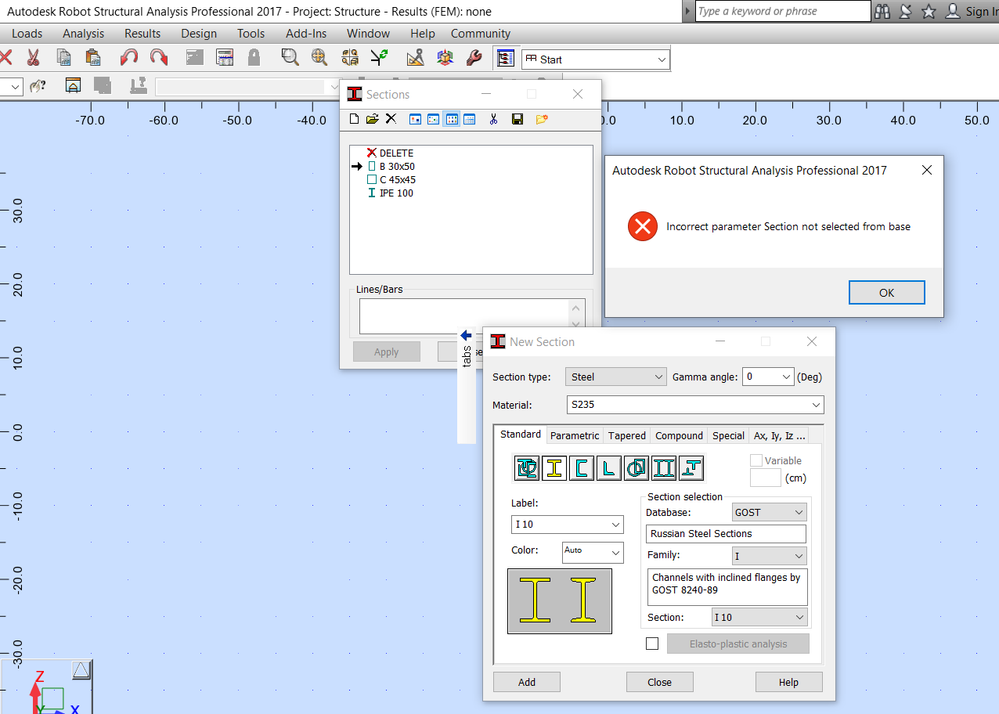Click the binoculars search icon in title bar

click(882, 11)
